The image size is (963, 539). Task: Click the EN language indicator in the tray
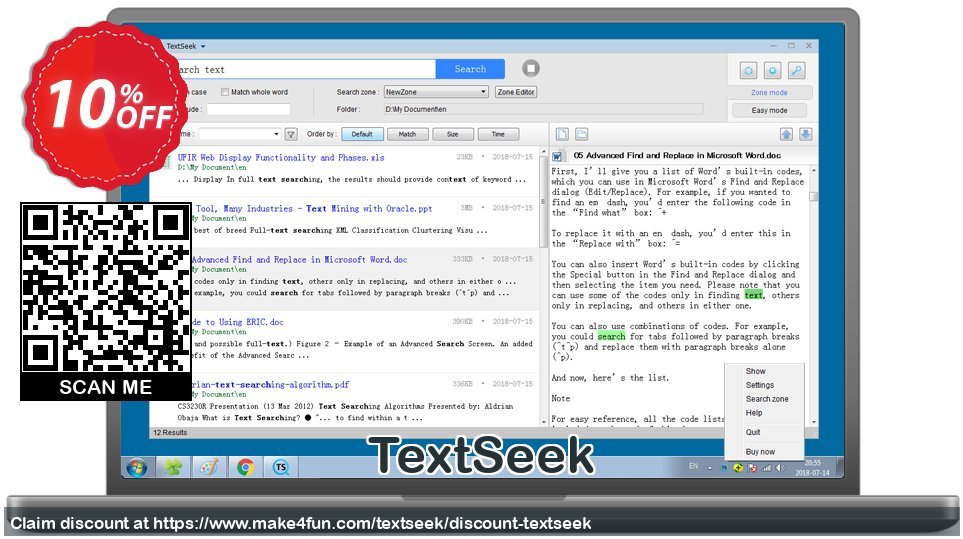click(x=693, y=467)
